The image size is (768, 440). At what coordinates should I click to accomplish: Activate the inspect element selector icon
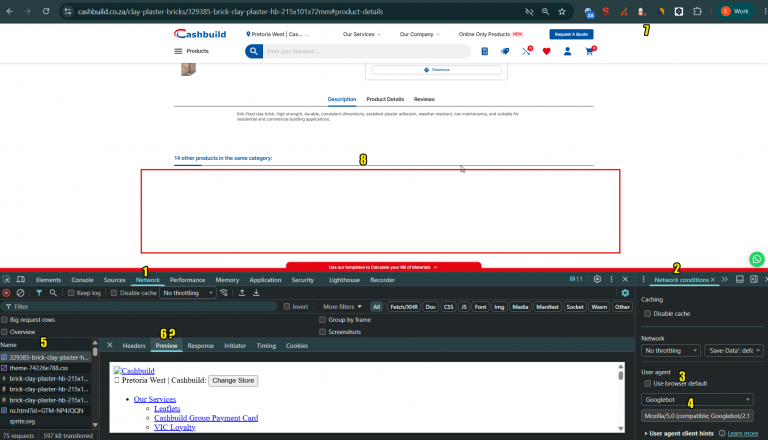tap(6, 279)
